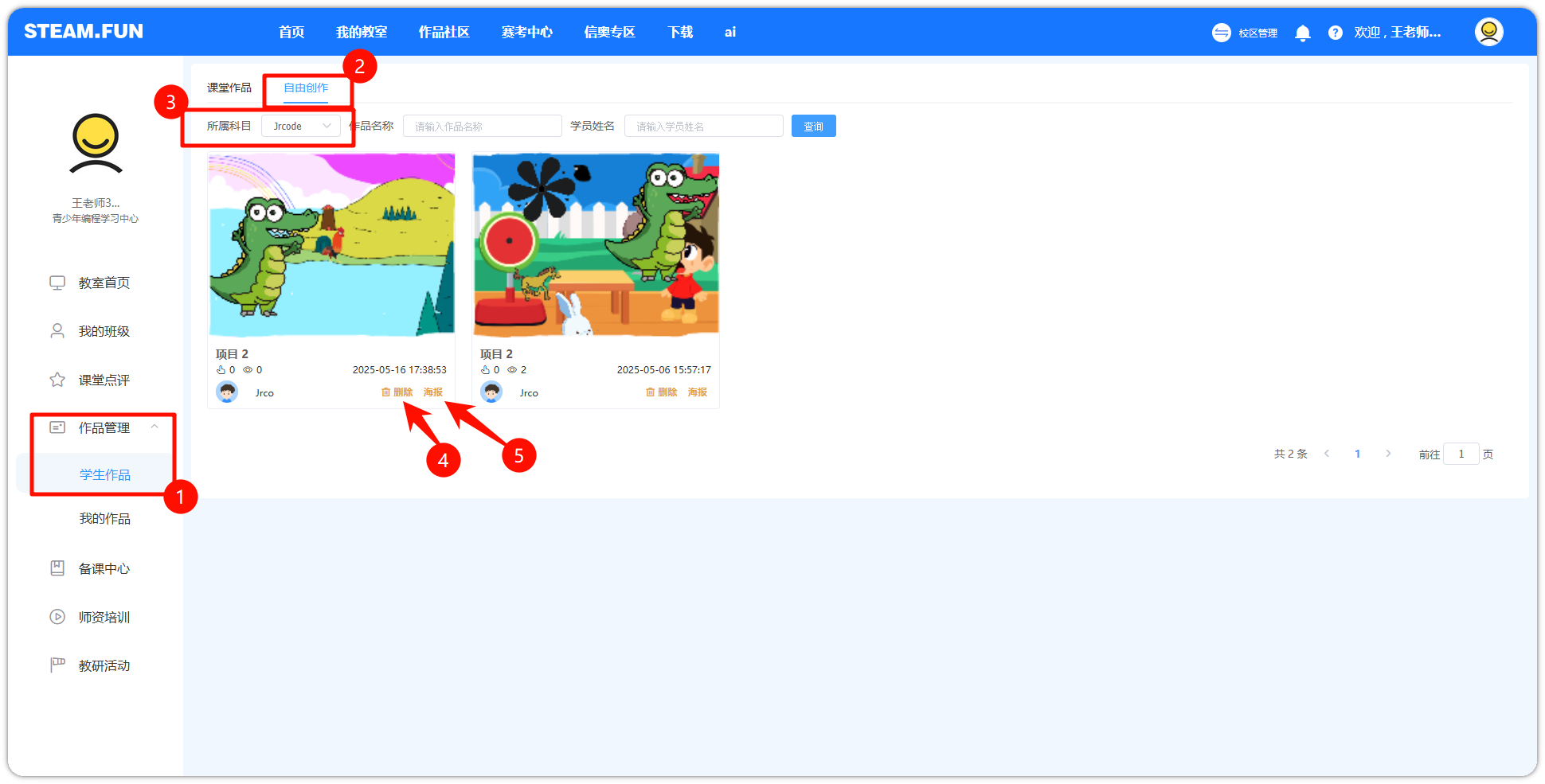Screen dimensions: 1545x784
Task: Open 海报 for project dated 2025-05-06
Action: [698, 392]
